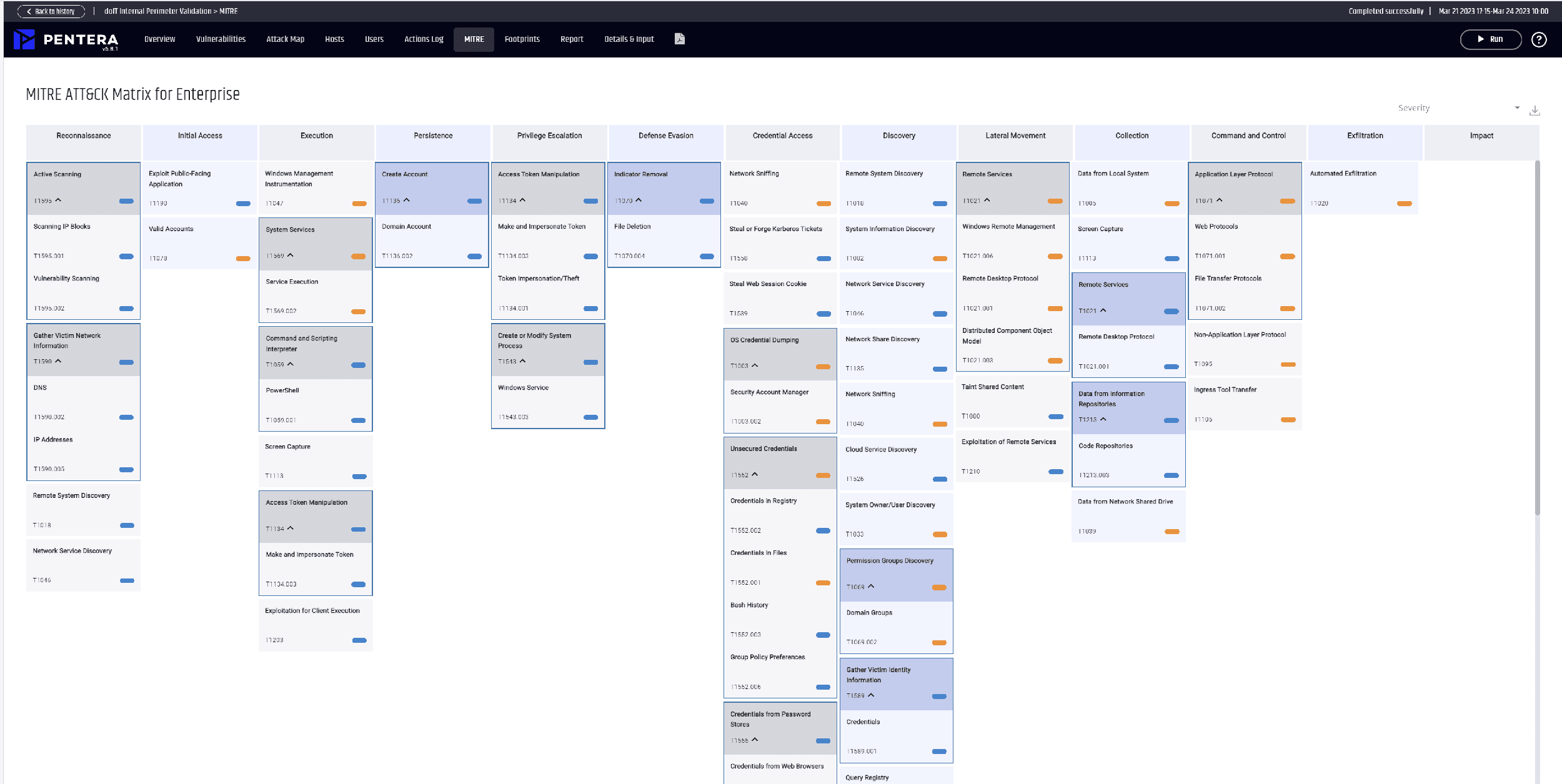Collapse Indicator Removal T1070 chevron

(639, 200)
